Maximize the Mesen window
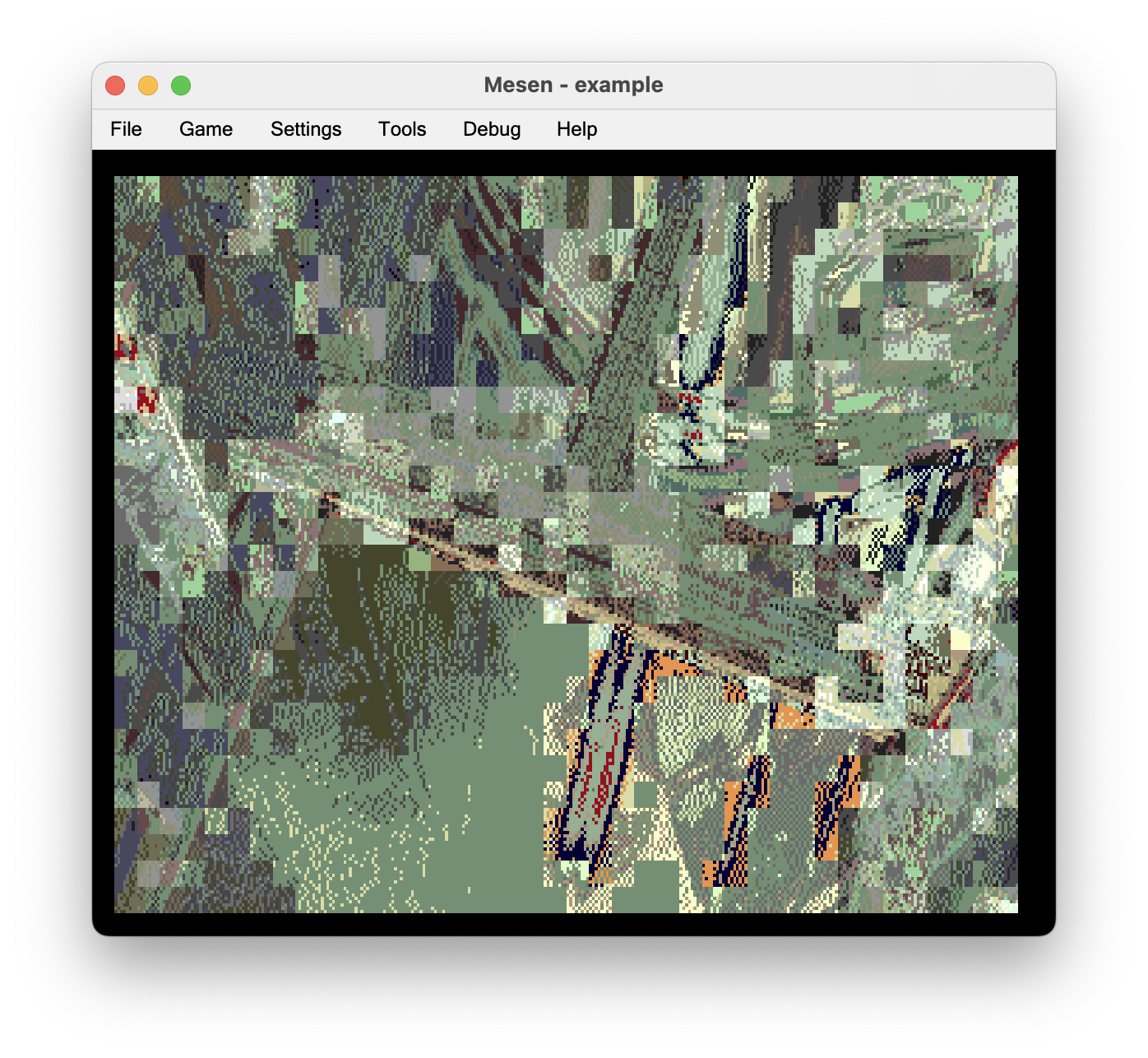This screenshot has height=1058, width=1148. tap(181, 86)
